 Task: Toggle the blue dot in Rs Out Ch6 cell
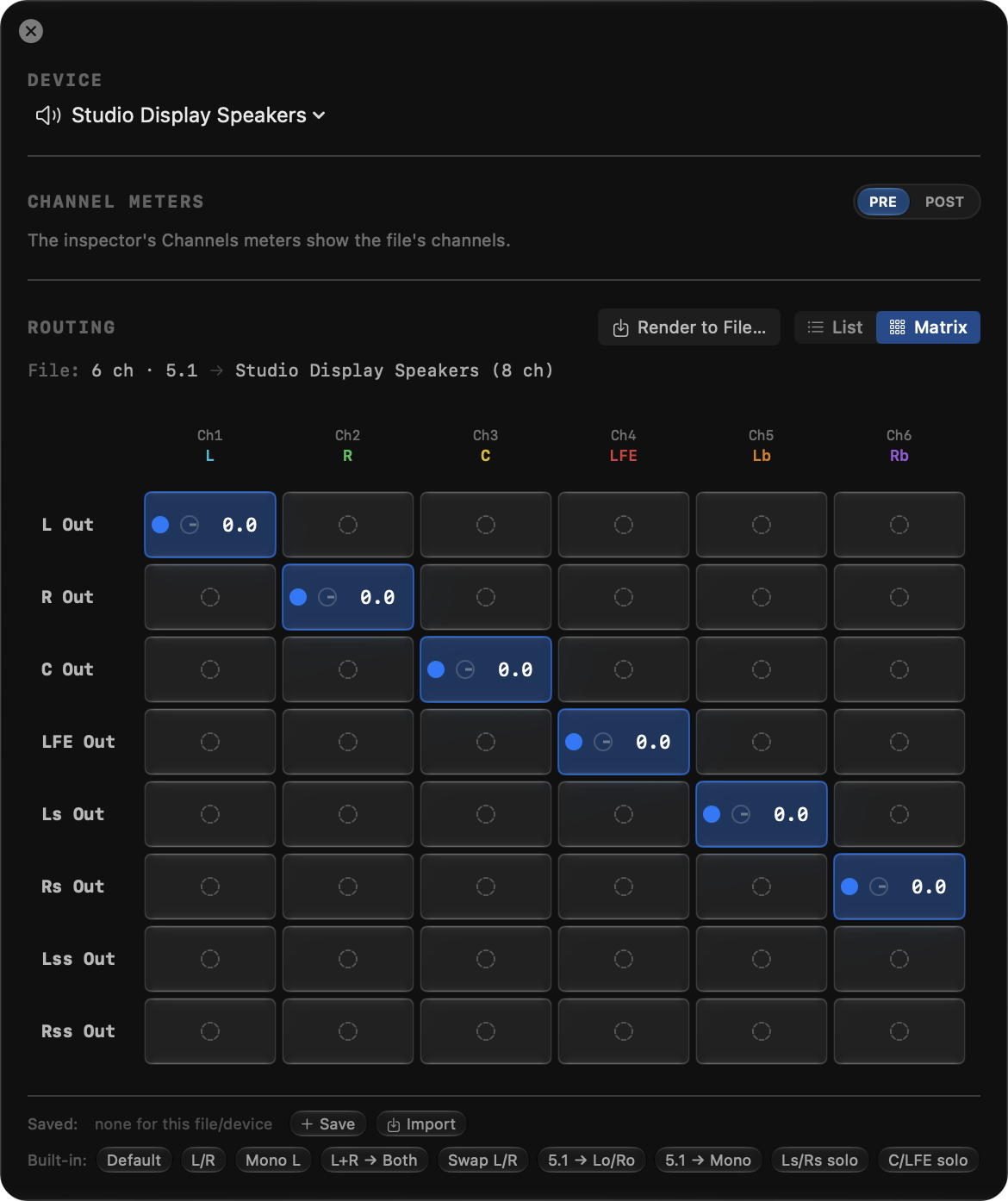point(849,887)
